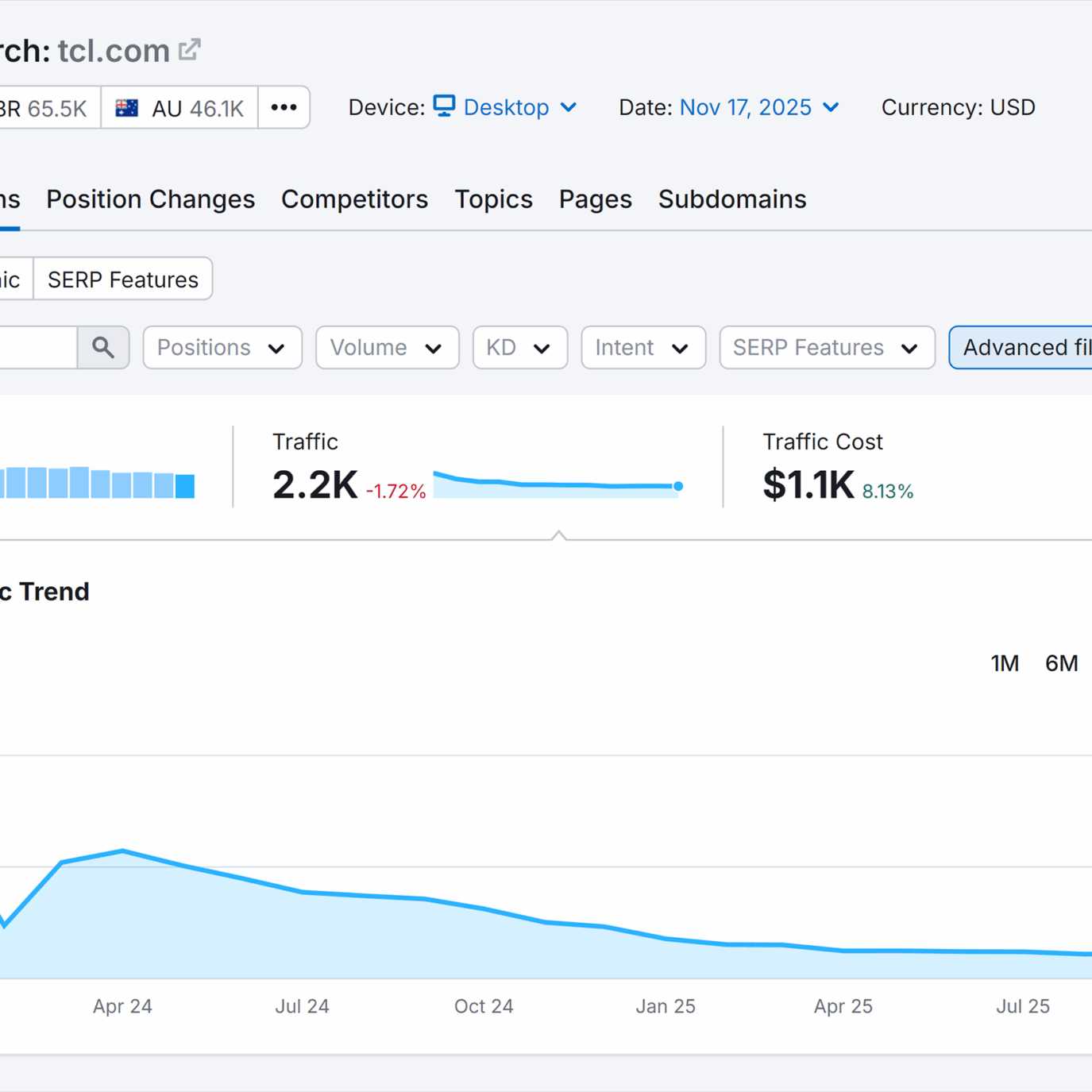Select the SERP Features toggle button
The width and height of the screenshot is (1092, 1092).
123,280
